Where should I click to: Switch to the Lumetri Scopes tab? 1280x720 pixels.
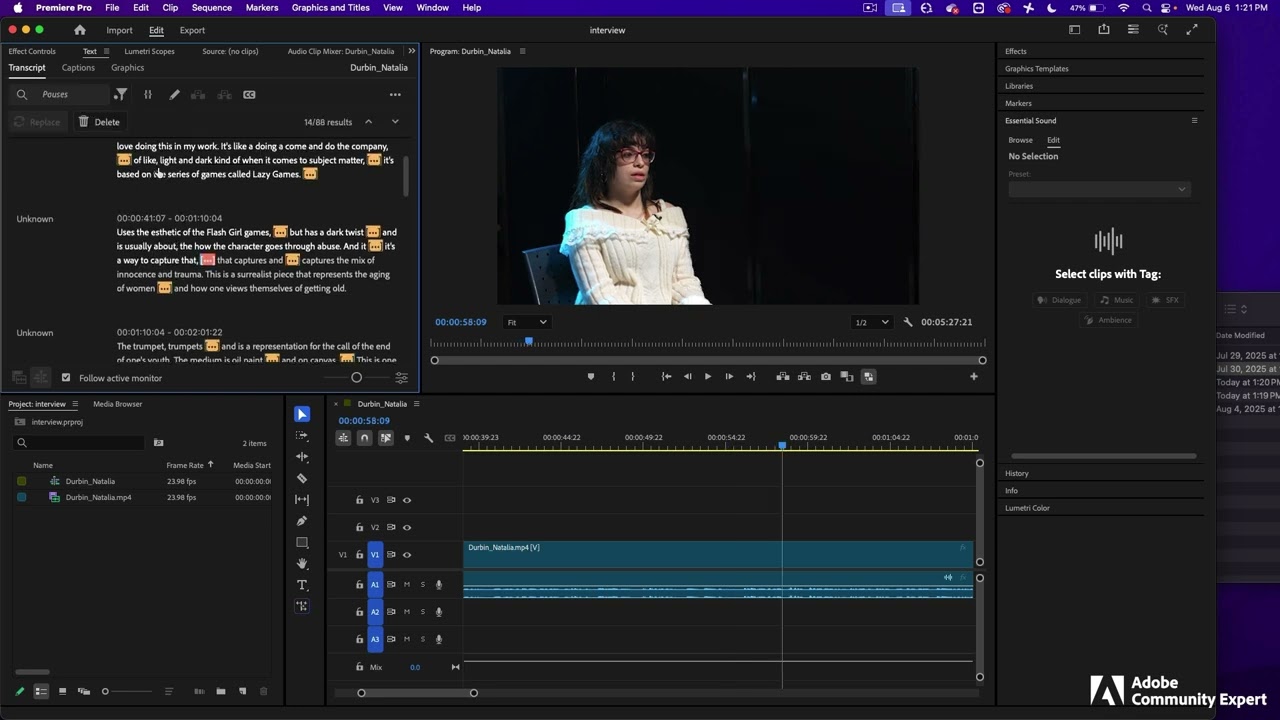coord(149,51)
